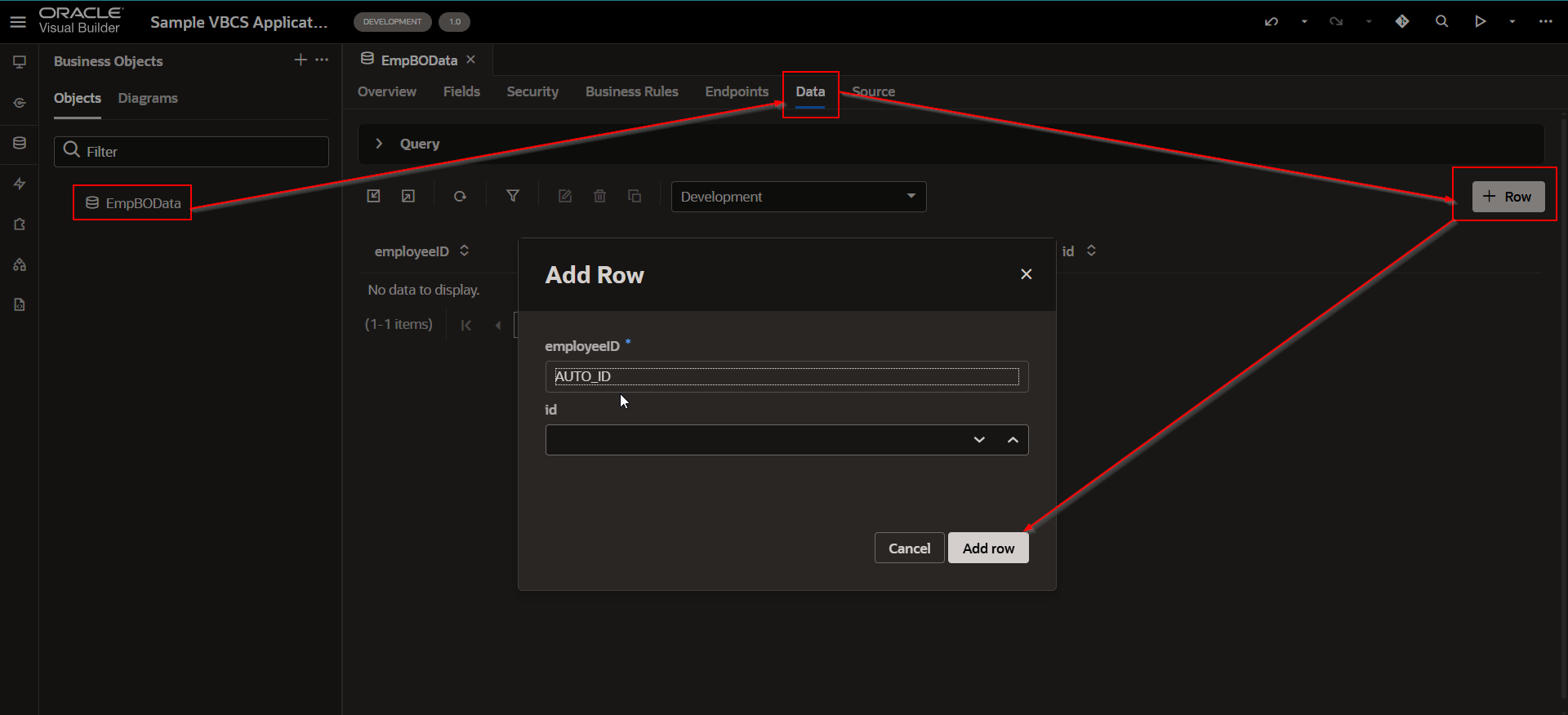The image size is (1568, 715).
Task: Open Business Objects database icon in navigator
Action: 20,143
